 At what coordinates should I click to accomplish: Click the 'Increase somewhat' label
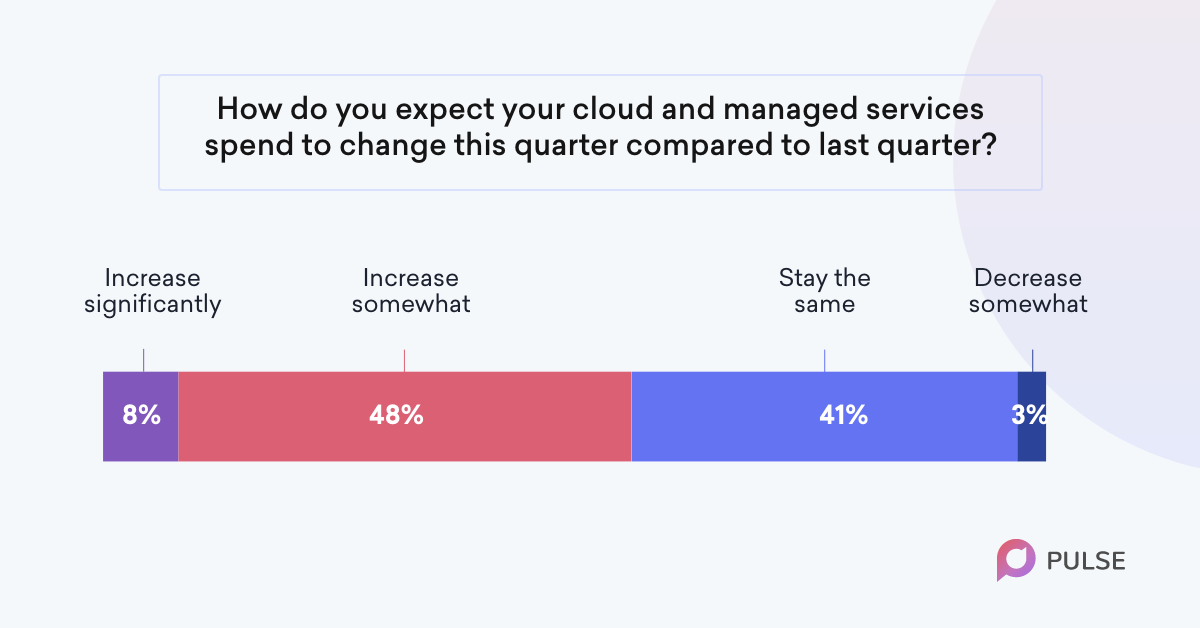click(x=410, y=291)
